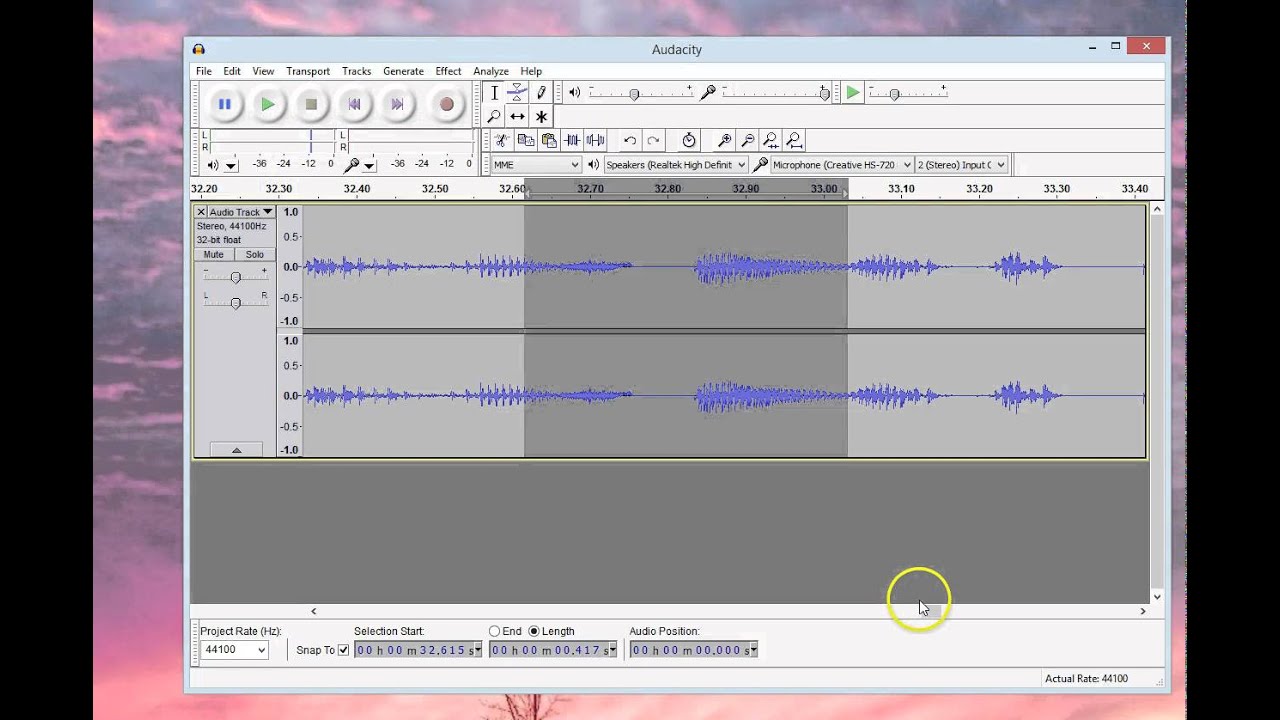This screenshot has height=720, width=1280.
Task: Start recording with the Record button
Action: [x=446, y=104]
